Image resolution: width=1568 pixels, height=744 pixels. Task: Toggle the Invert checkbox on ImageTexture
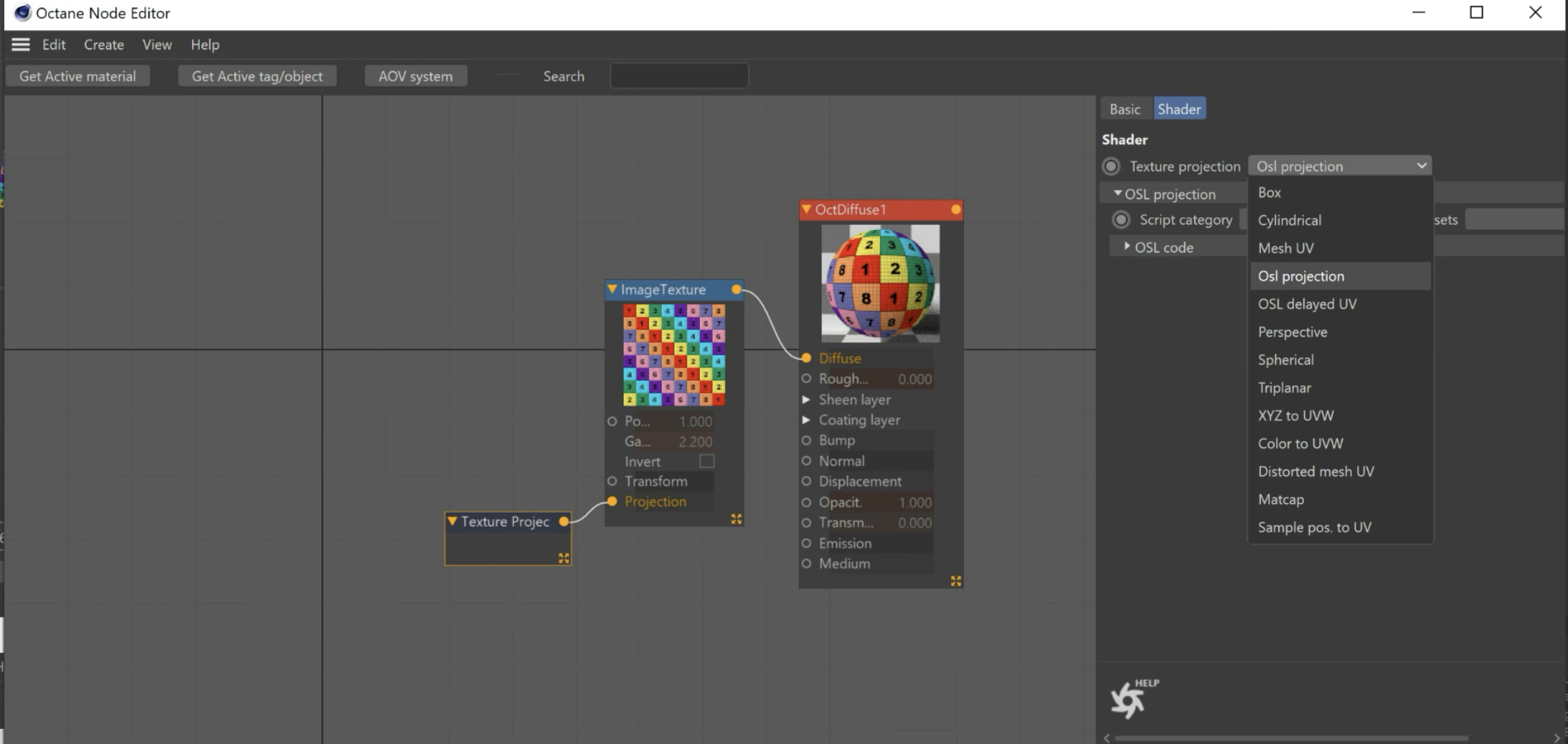[x=707, y=461]
